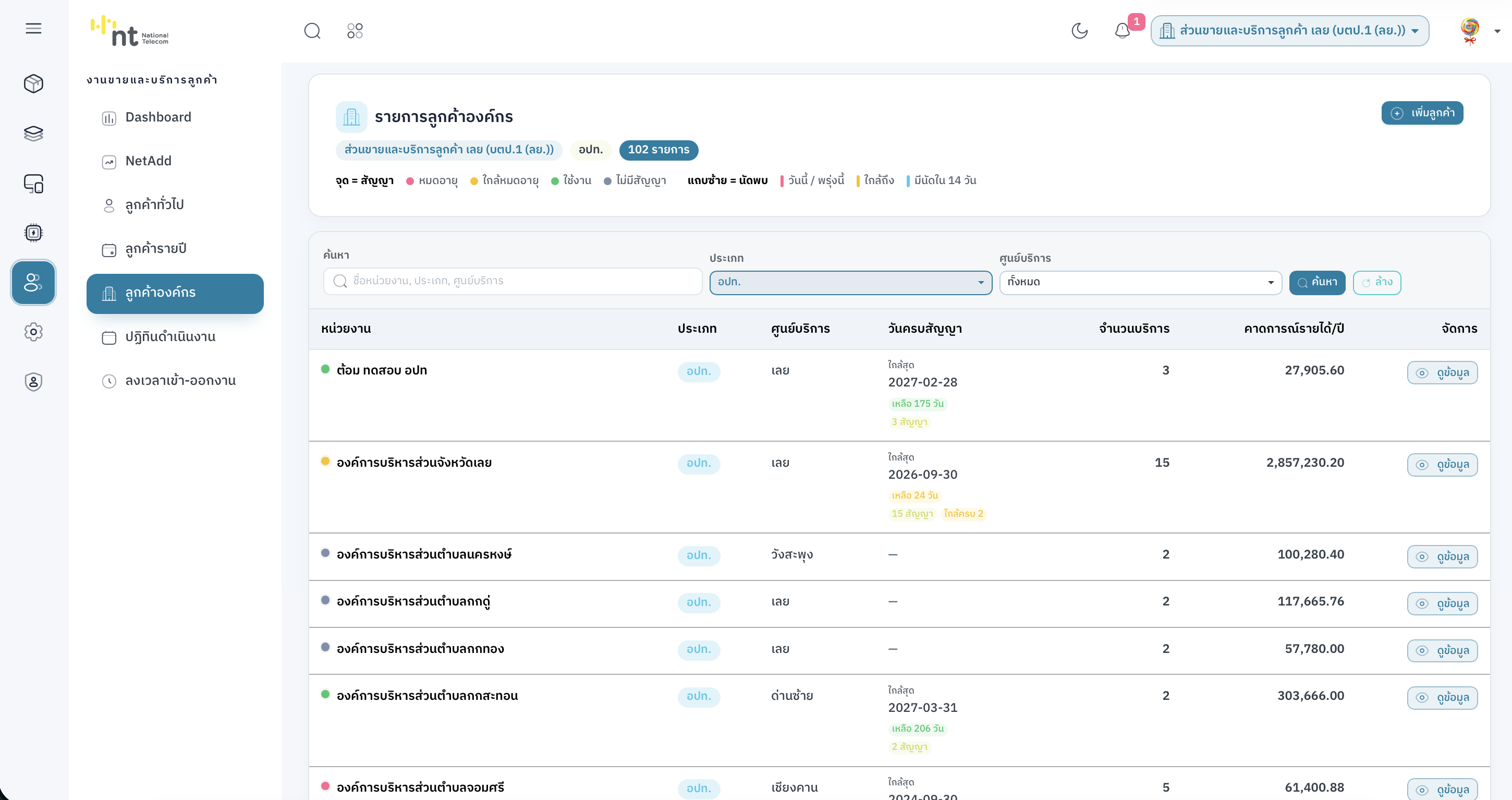Open notifications bell icon
This screenshot has width=1512, height=800.
pyautogui.click(x=1122, y=31)
